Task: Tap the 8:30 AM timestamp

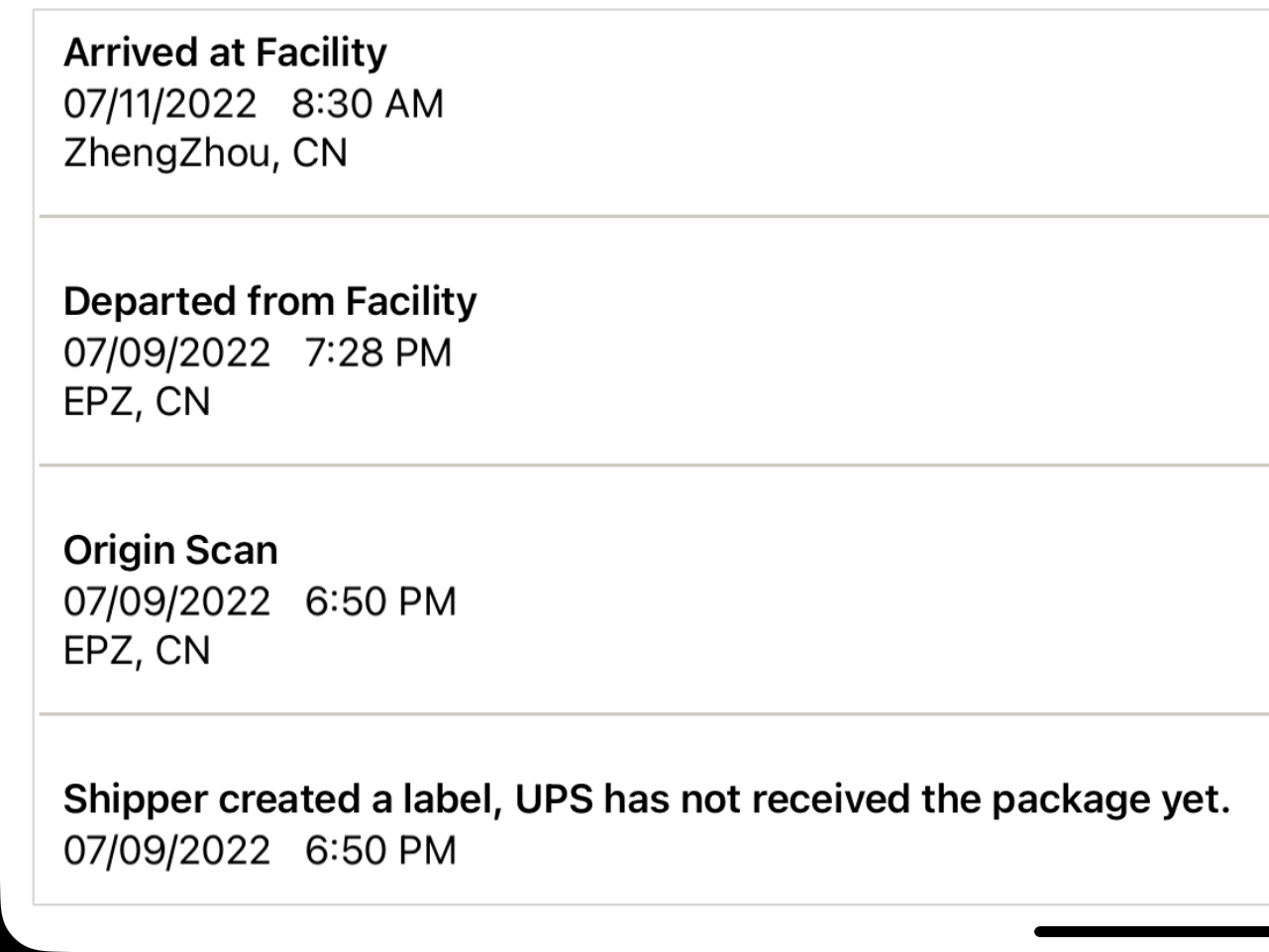Action: (368, 104)
